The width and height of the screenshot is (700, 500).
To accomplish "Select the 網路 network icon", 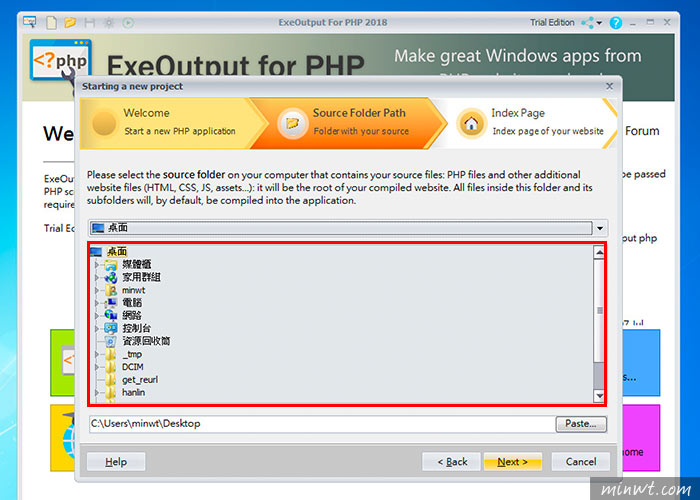I will 111,316.
